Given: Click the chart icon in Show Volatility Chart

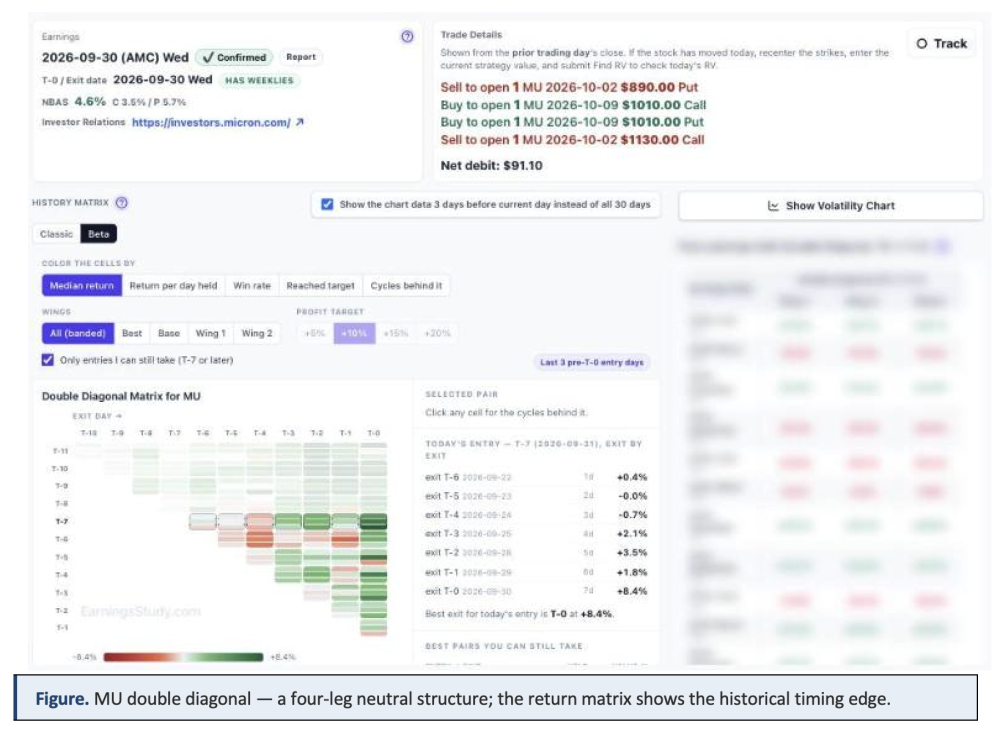Looking at the screenshot, I should [x=773, y=205].
